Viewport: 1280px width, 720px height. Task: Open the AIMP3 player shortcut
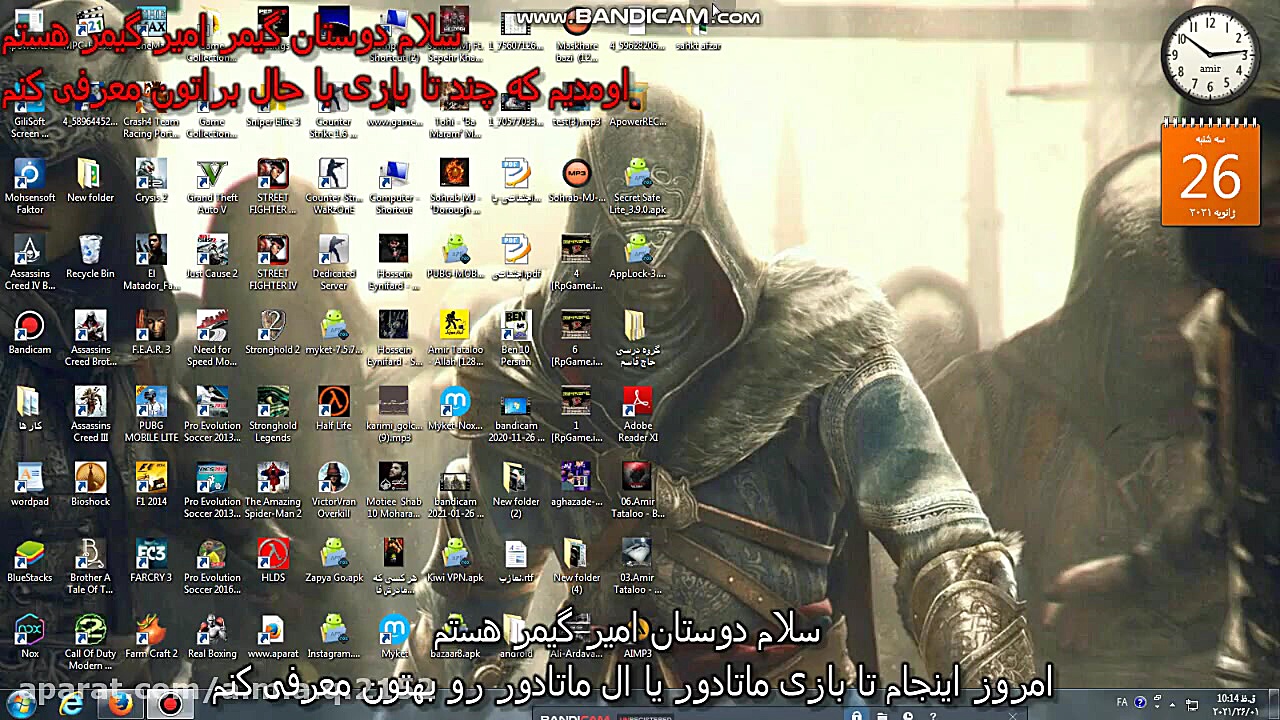(637, 637)
